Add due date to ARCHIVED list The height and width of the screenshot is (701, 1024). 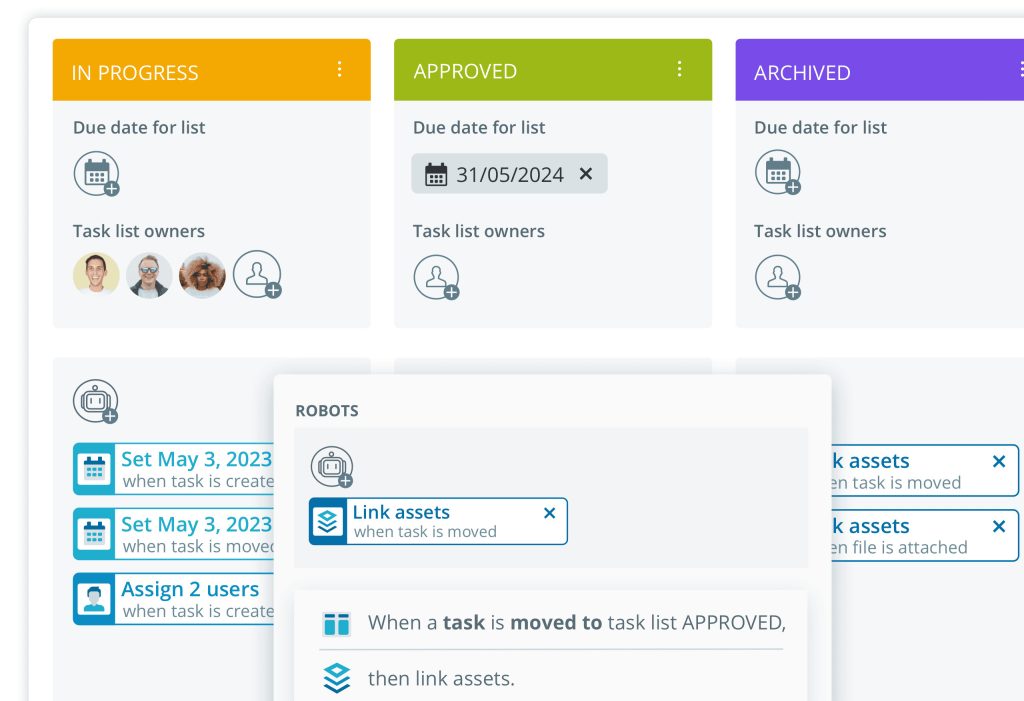(x=777, y=173)
